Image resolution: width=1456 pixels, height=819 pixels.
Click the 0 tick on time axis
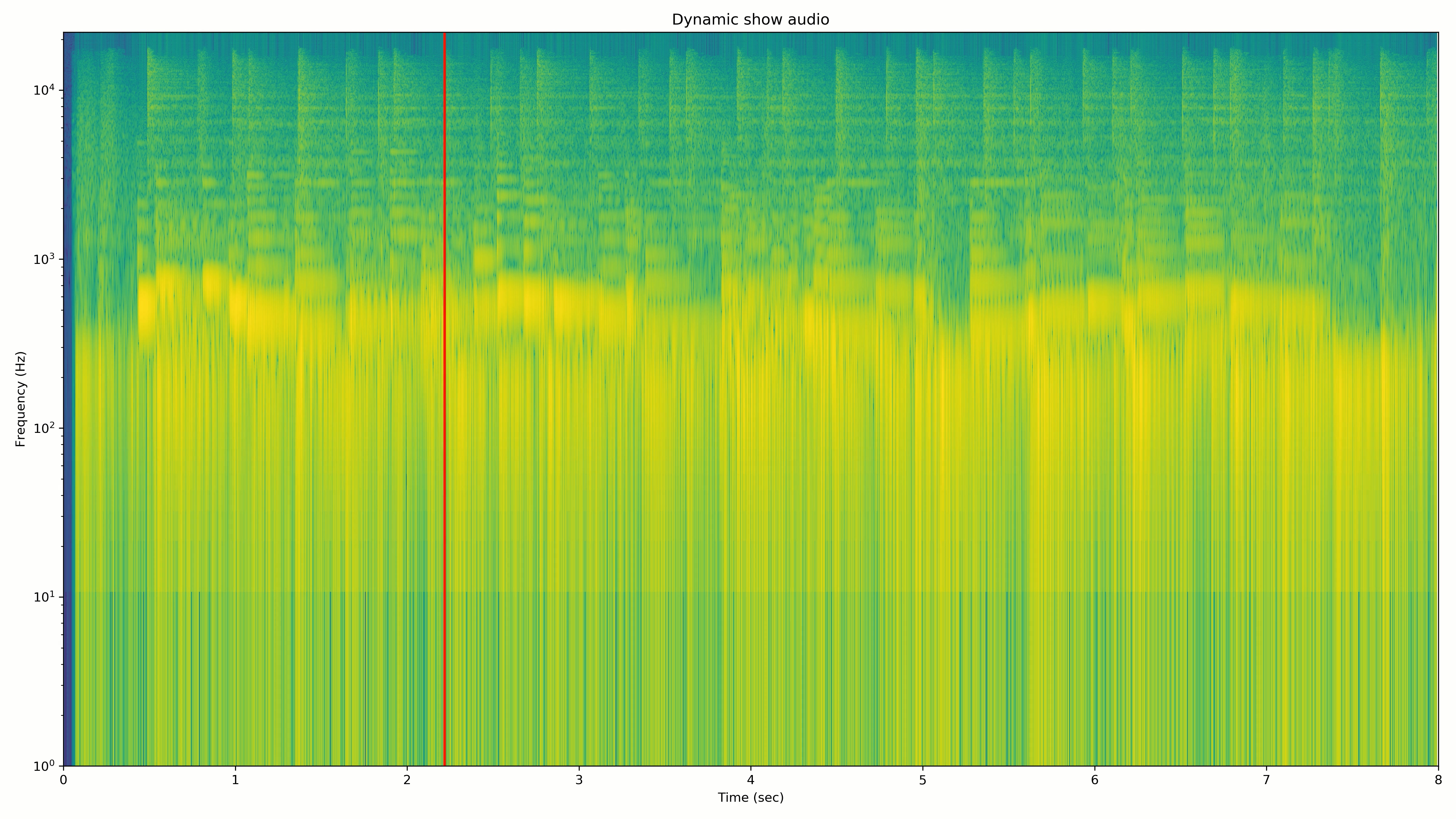pyautogui.click(x=63, y=780)
